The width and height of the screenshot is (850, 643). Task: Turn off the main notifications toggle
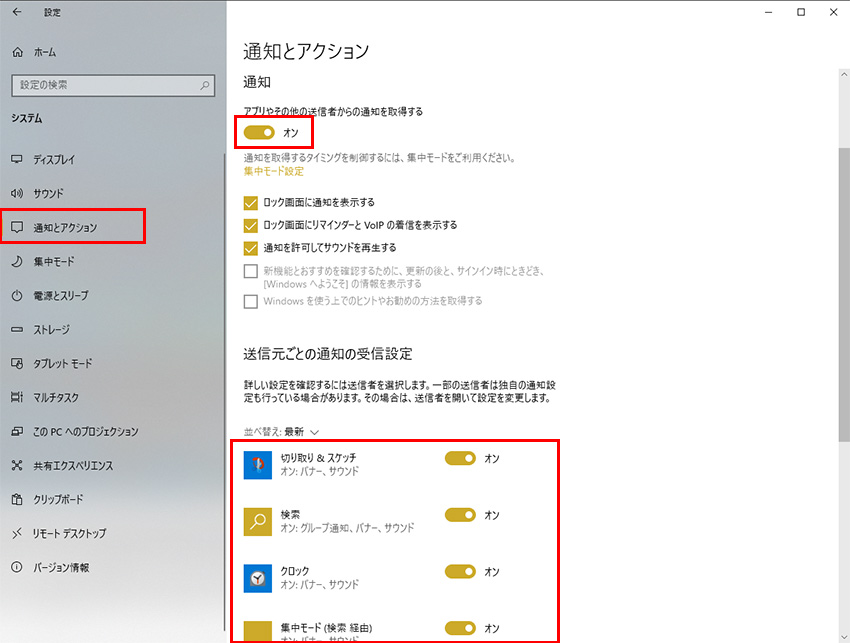(260, 132)
